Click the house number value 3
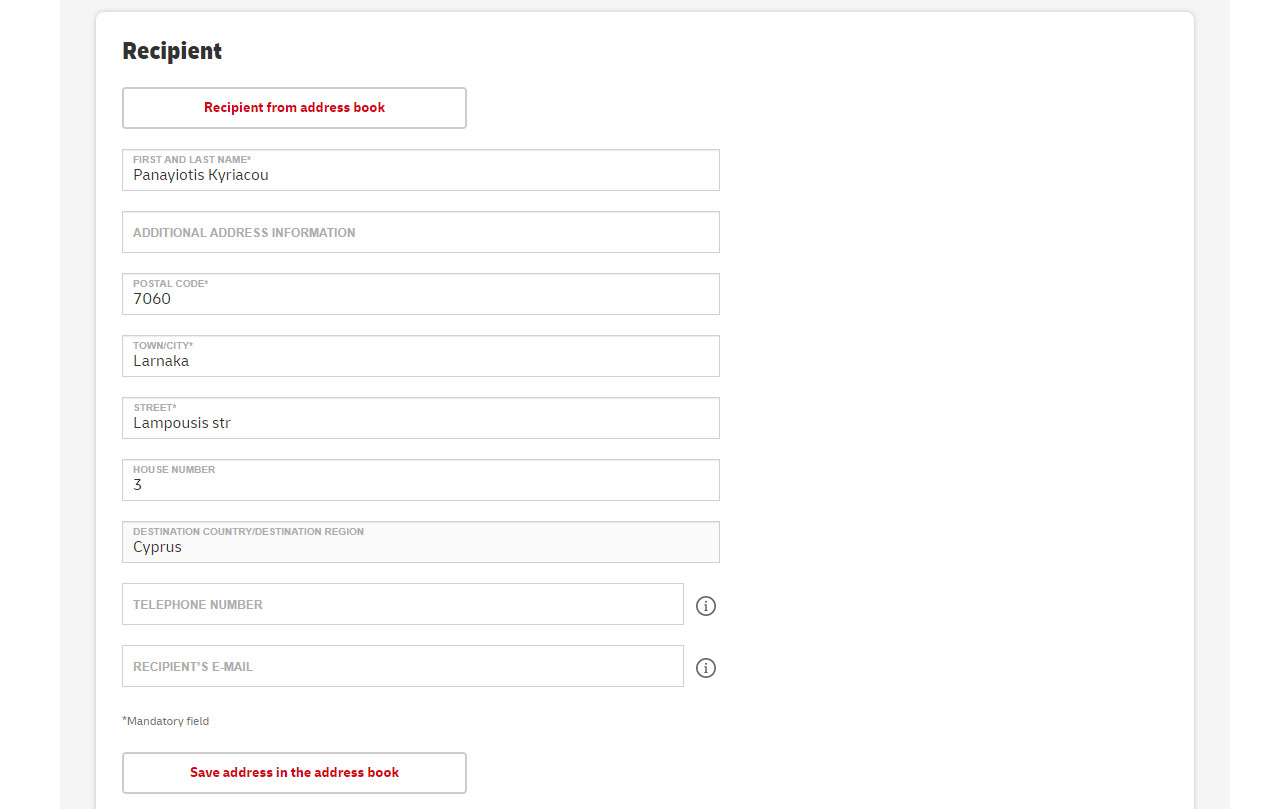The image size is (1280, 809). pos(138,485)
